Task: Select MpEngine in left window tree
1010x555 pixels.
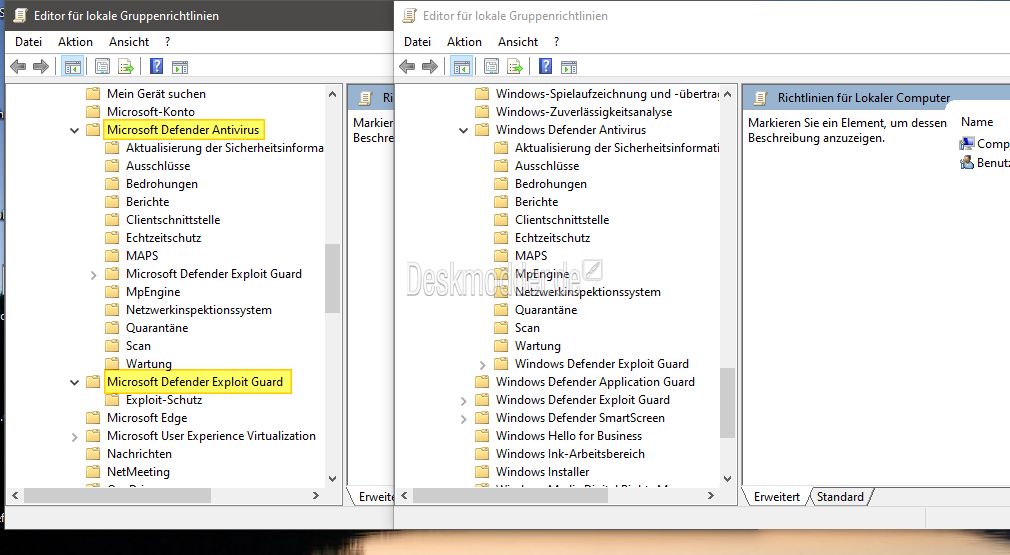Action: [x=153, y=292]
